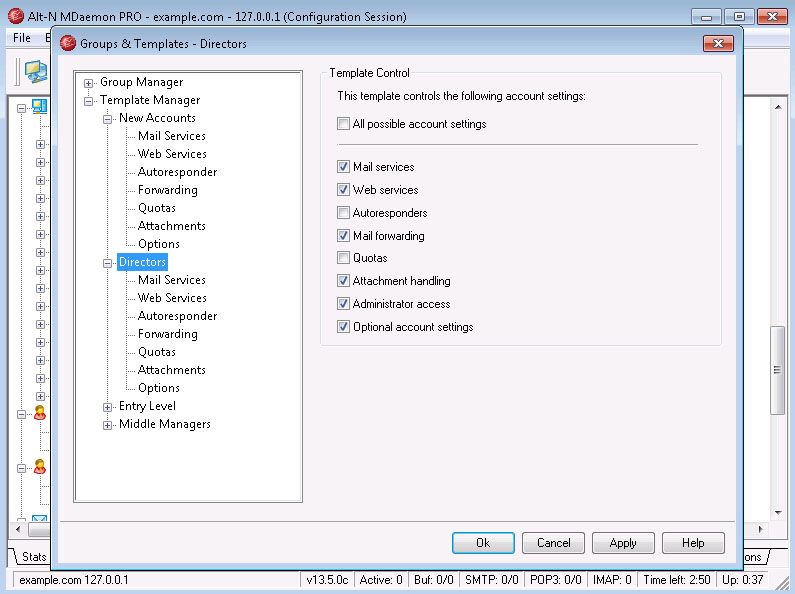795x594 pixels.
Task: Click the main window scroll down arrow
Action: point(778,512)
